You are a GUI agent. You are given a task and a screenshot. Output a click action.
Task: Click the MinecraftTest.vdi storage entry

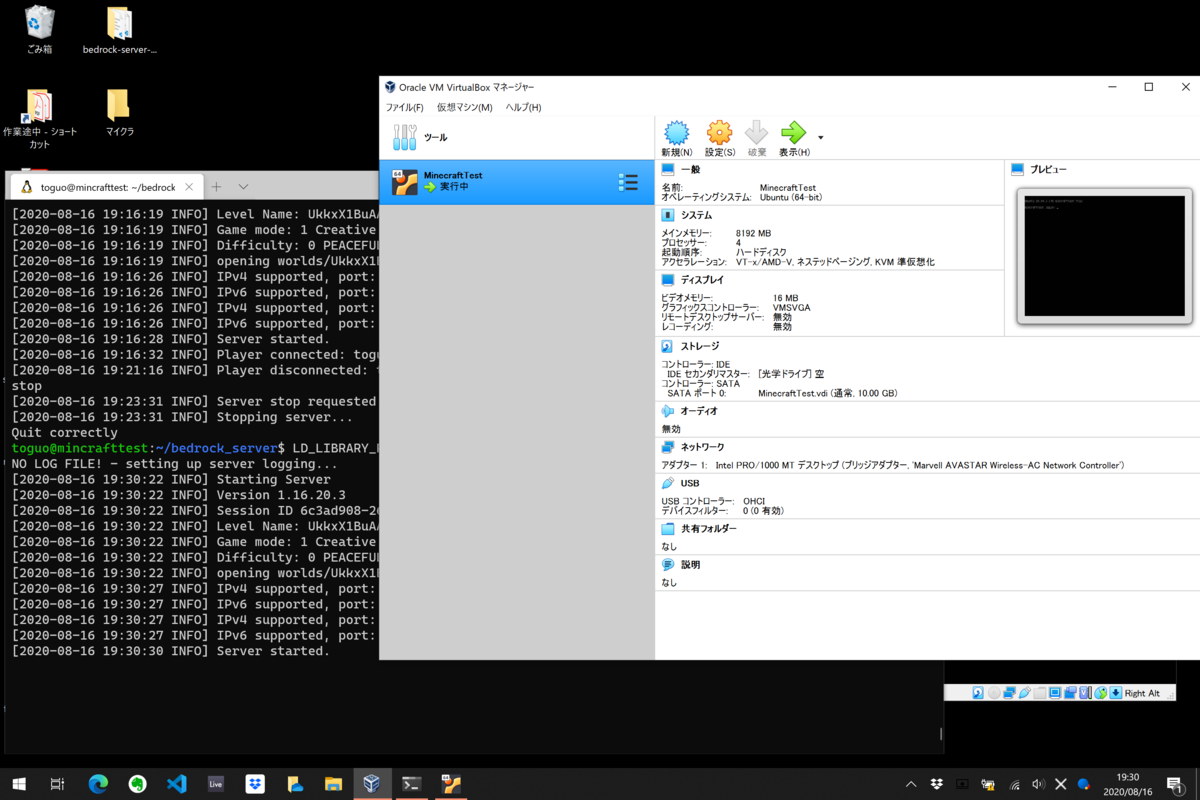(828, 393)
